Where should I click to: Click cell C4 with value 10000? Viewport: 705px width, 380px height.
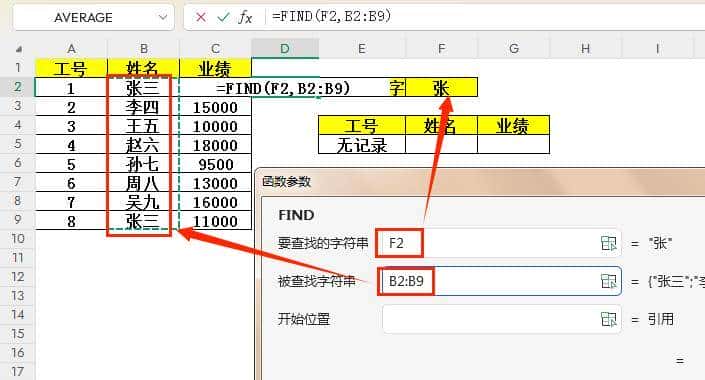(215, 126)
